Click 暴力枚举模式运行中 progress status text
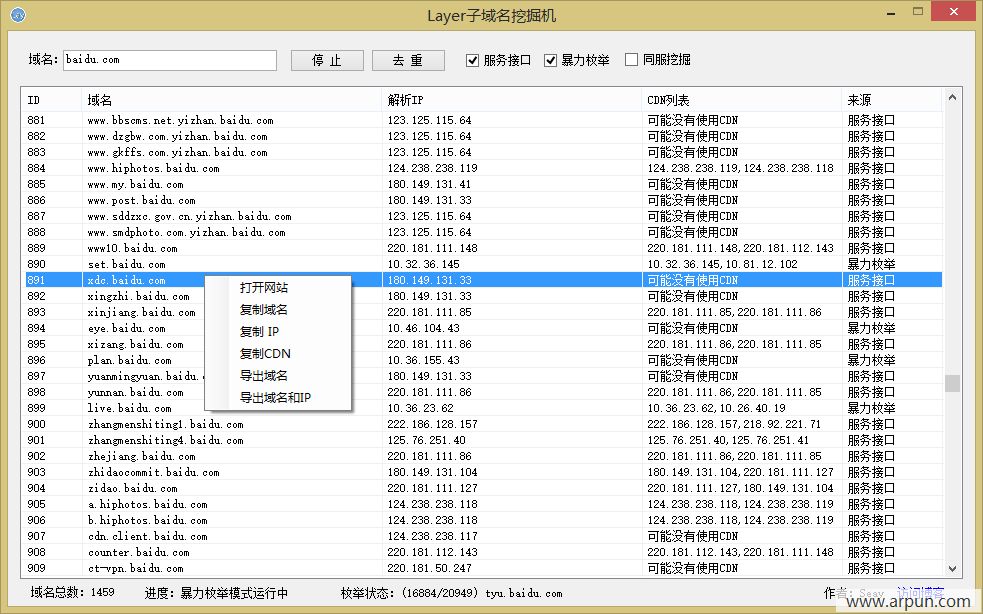This screenshot has height=614, width=983. click(234, 593)
